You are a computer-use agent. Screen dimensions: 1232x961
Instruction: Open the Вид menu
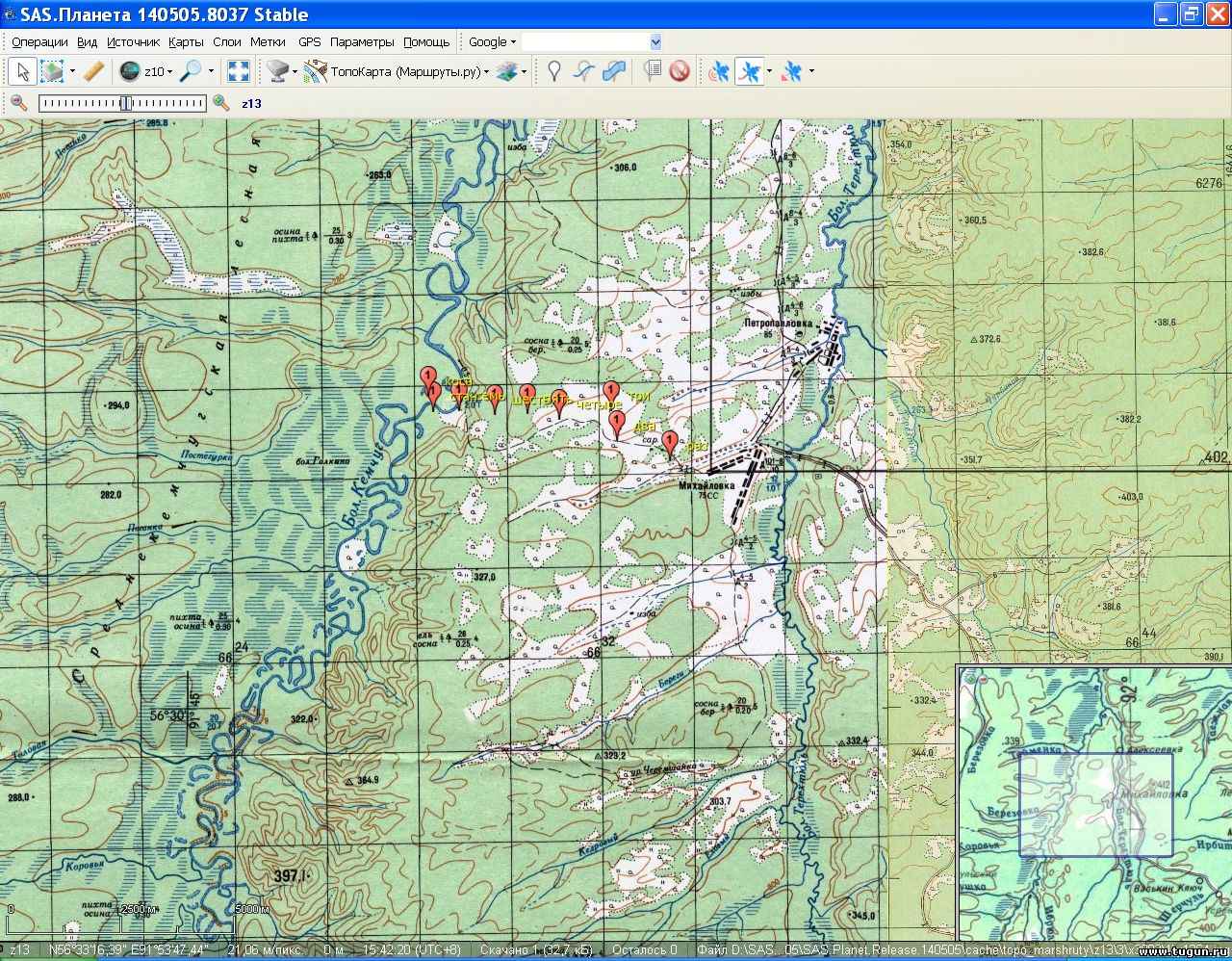[x=88, y=42]
